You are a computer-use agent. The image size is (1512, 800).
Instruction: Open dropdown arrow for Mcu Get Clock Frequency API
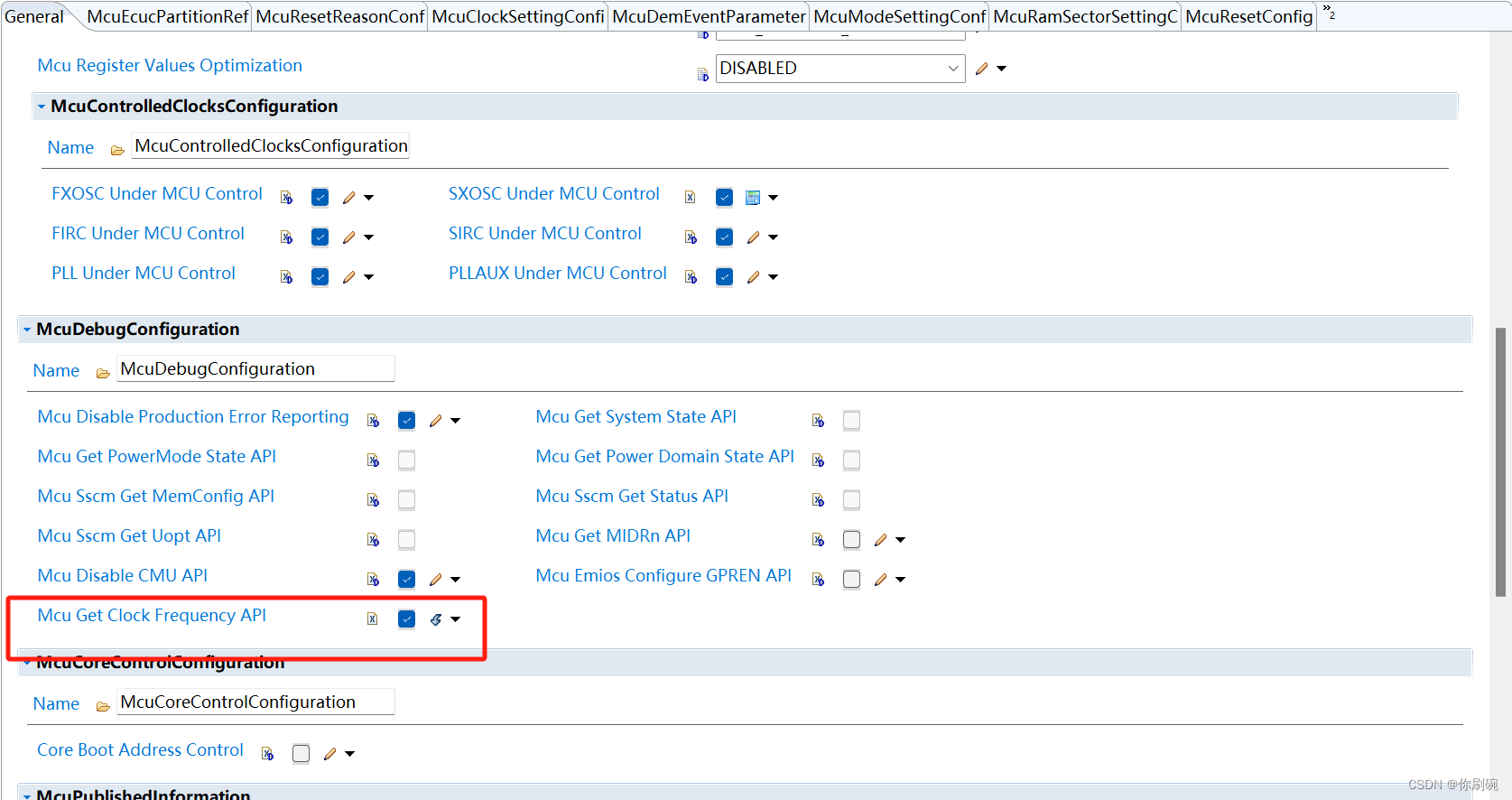point(456,619)
